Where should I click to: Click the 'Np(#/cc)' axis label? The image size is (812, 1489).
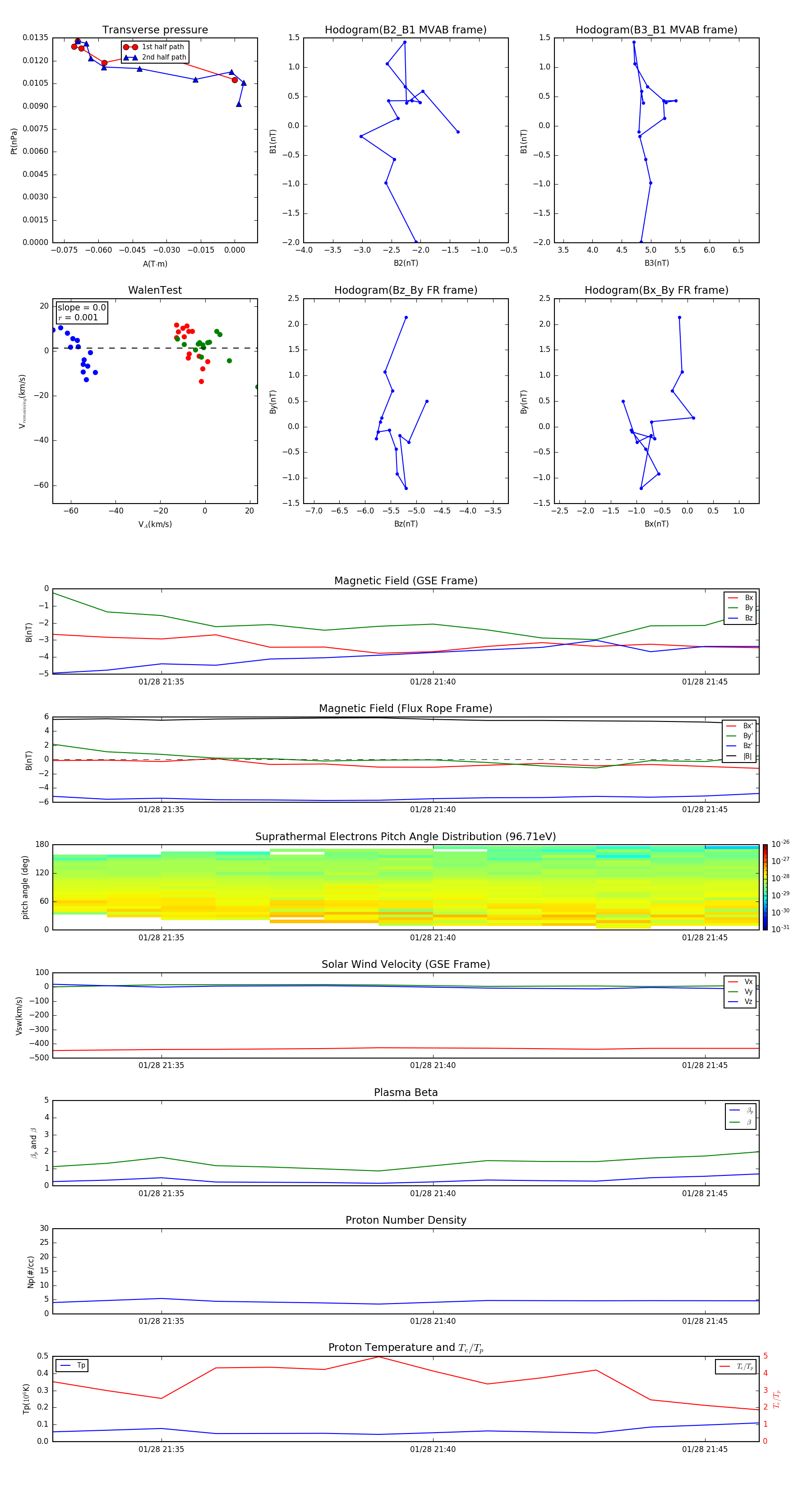point(31,1272)
